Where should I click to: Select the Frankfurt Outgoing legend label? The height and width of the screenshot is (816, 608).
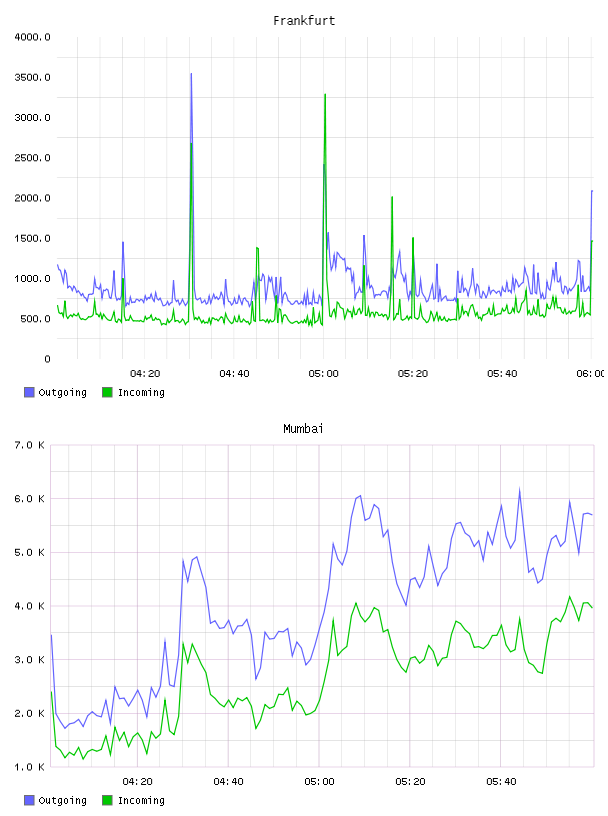pyautogui.click(x=62, y=393)
